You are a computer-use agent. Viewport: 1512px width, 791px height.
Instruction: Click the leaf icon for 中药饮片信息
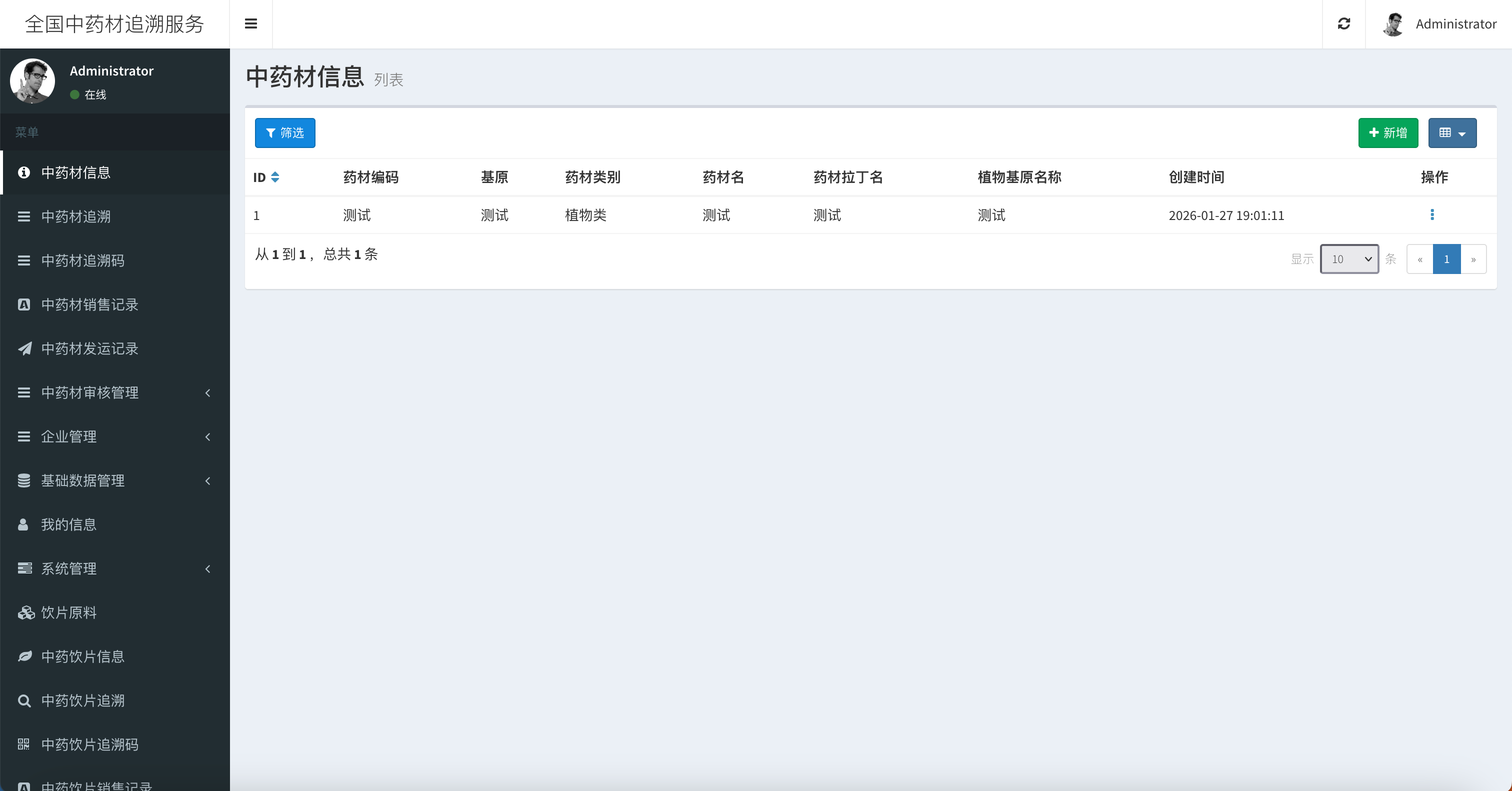tap(23, 656)
